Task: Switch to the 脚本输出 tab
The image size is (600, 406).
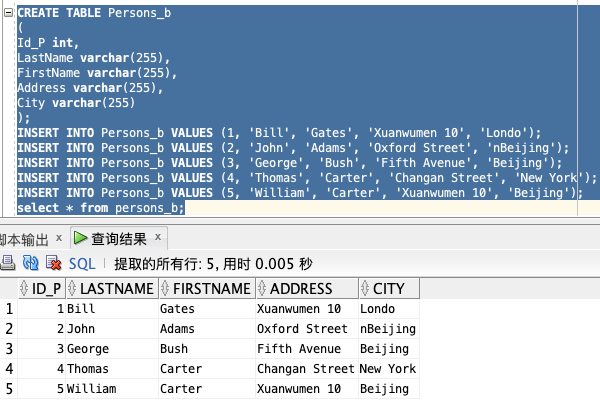Action: coord(24,240)
